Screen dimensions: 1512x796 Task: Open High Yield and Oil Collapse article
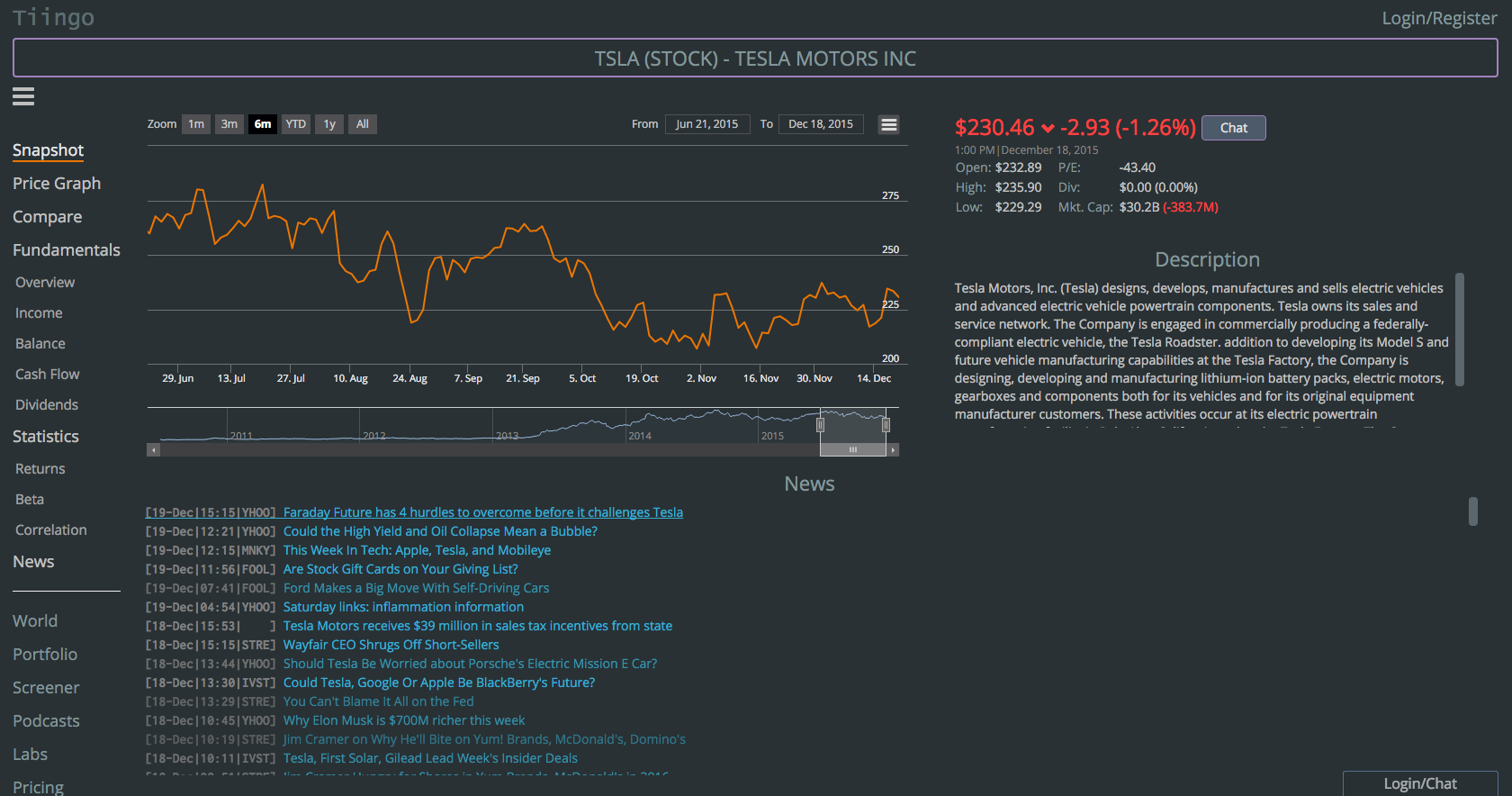tap(440, 531)
